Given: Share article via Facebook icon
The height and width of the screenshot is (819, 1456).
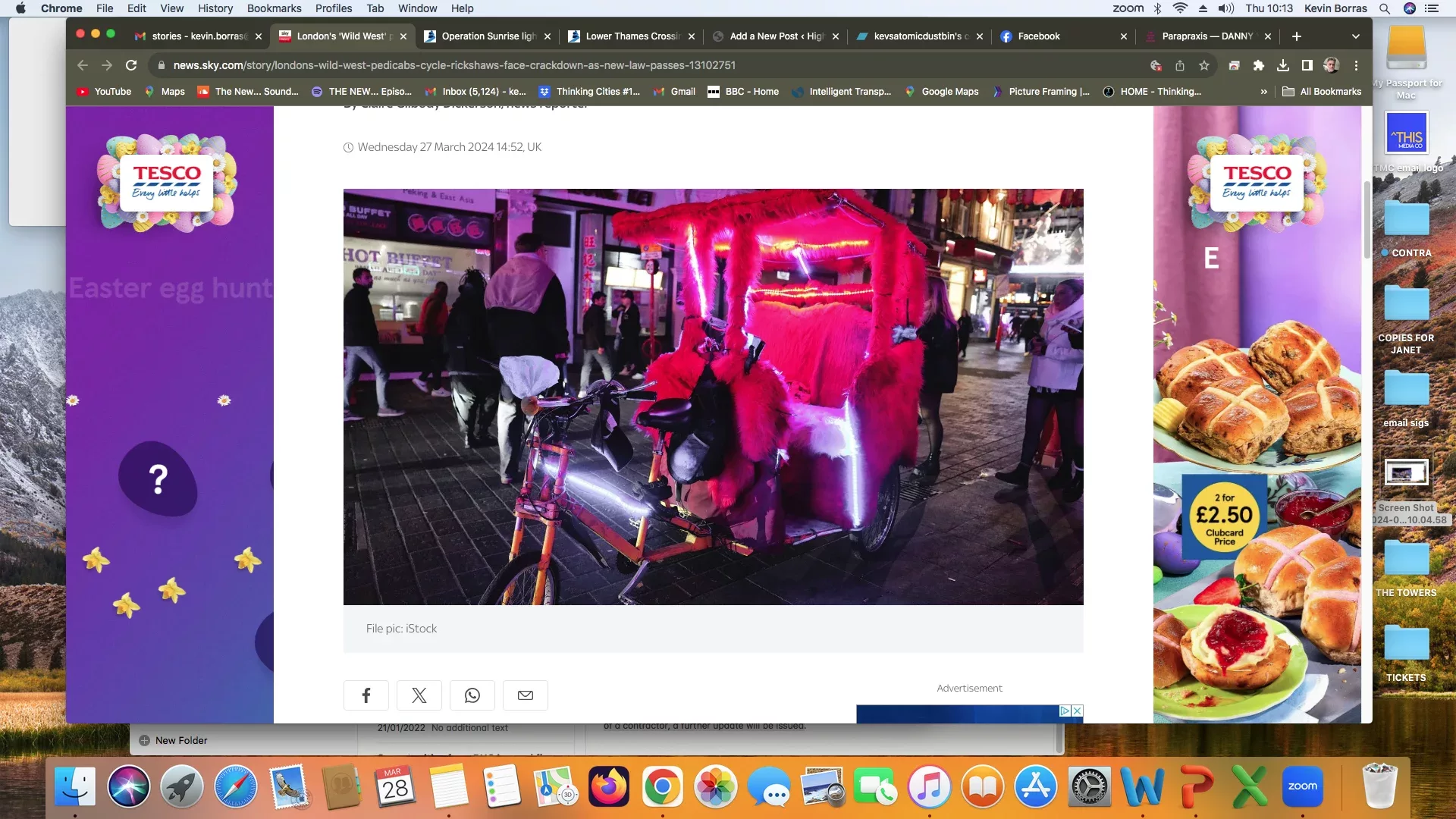Looking at the screenshot, I should click(366, 695).
